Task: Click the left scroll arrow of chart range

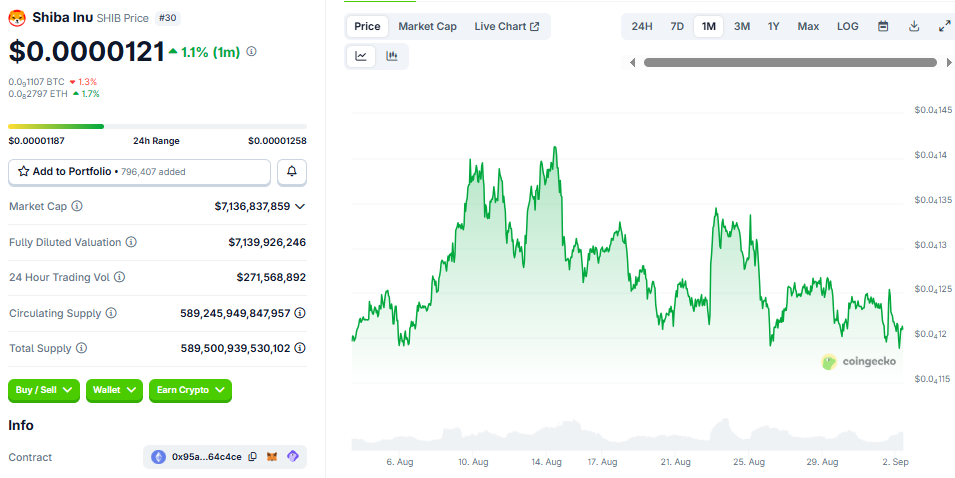Action: tap(632, 62)
